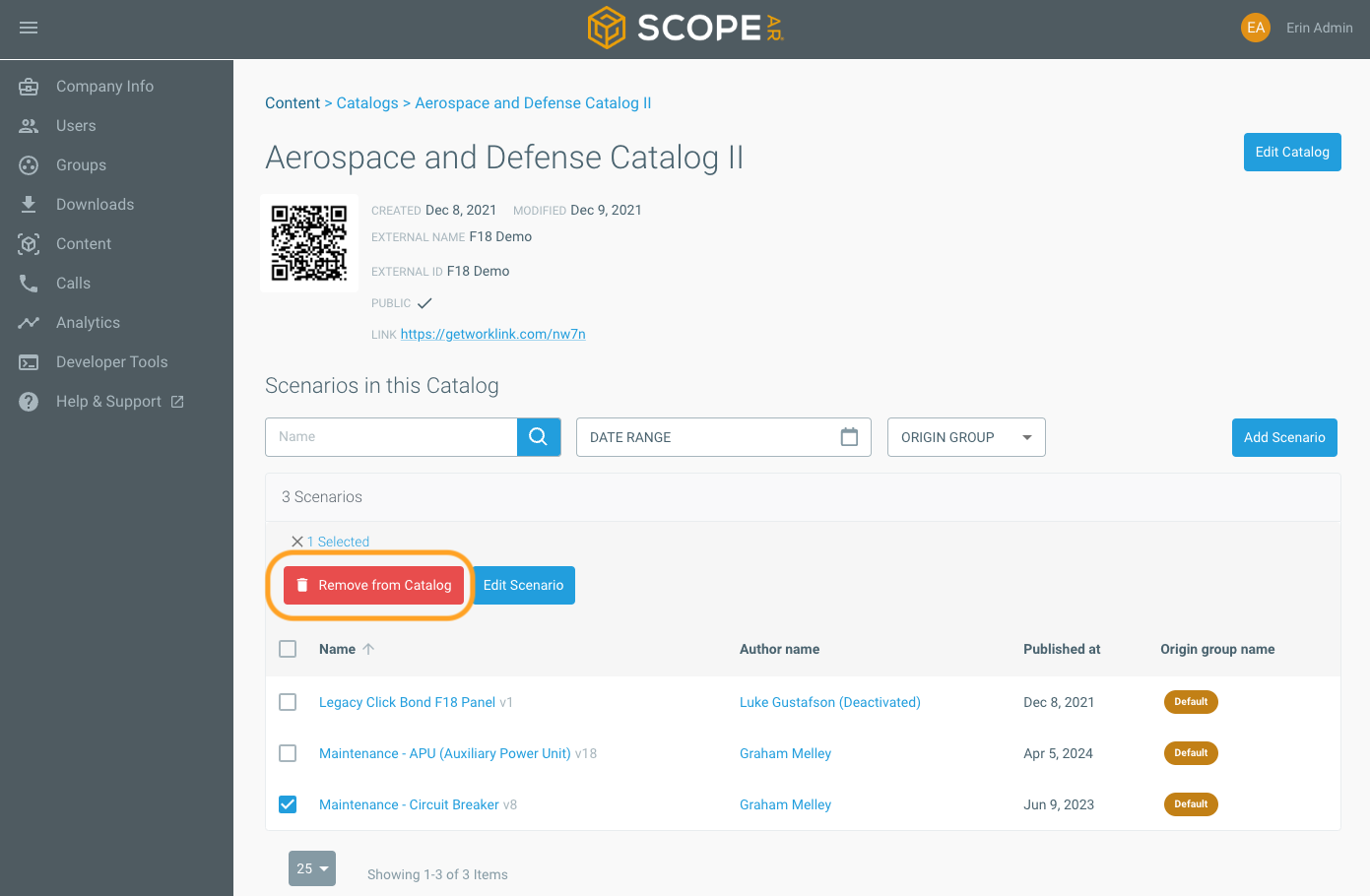Click Default badge in Legacy Click Bond row
Image resolution: width=1370 pixels, height=896 pixels.
(1191, 702)
